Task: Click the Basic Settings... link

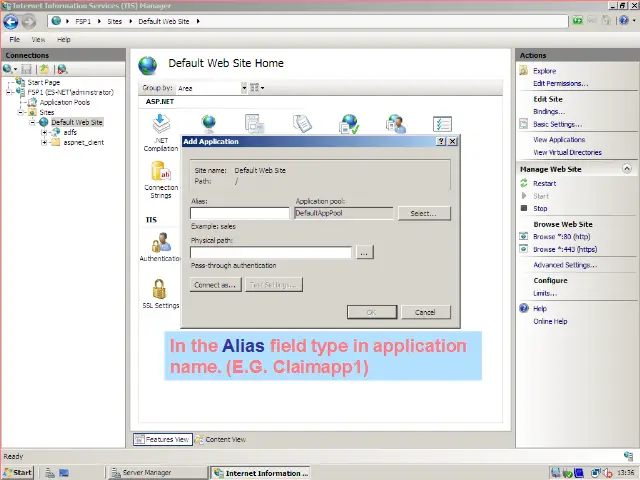Action: point(557,124)
